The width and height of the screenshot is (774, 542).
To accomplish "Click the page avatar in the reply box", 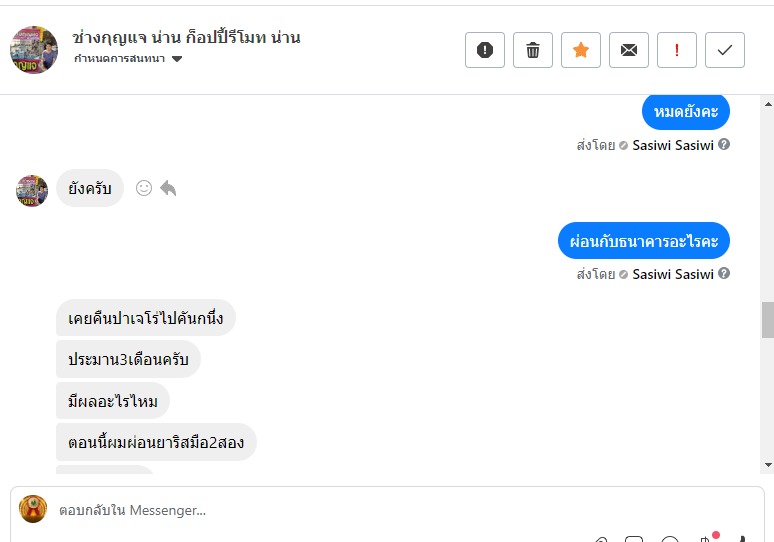I will click(34, 510).
